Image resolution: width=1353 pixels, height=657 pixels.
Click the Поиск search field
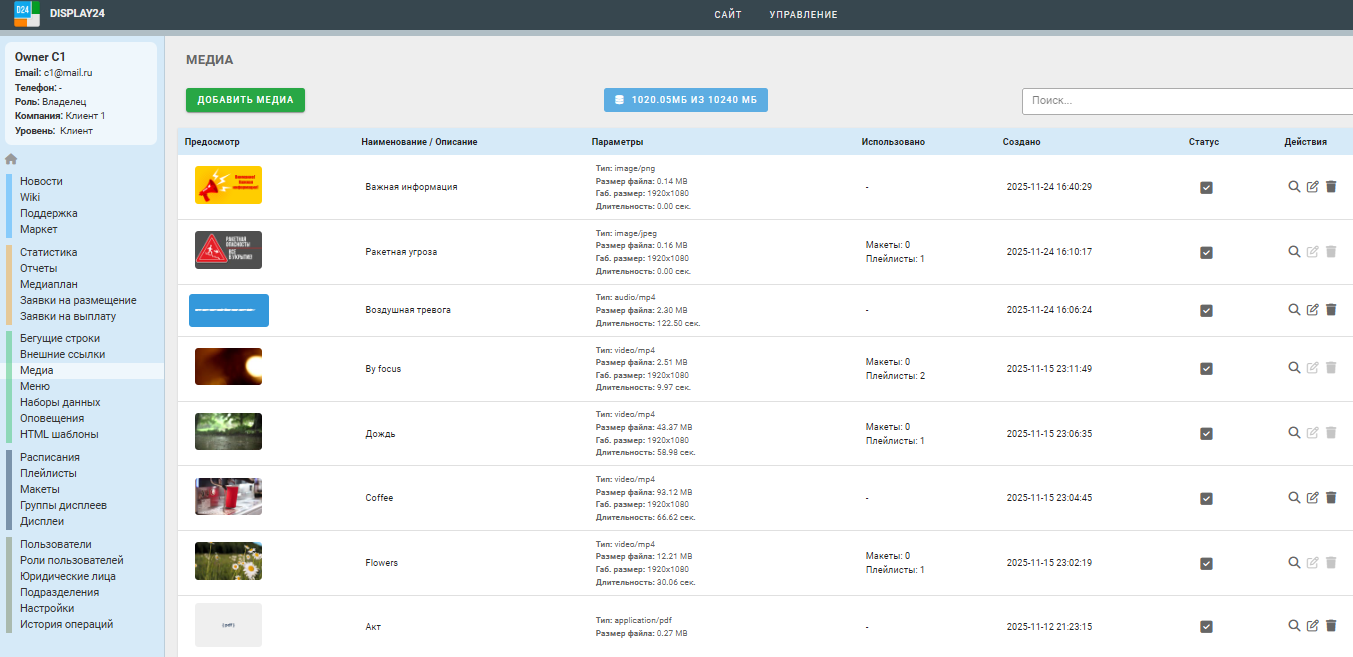(1187, 101)
